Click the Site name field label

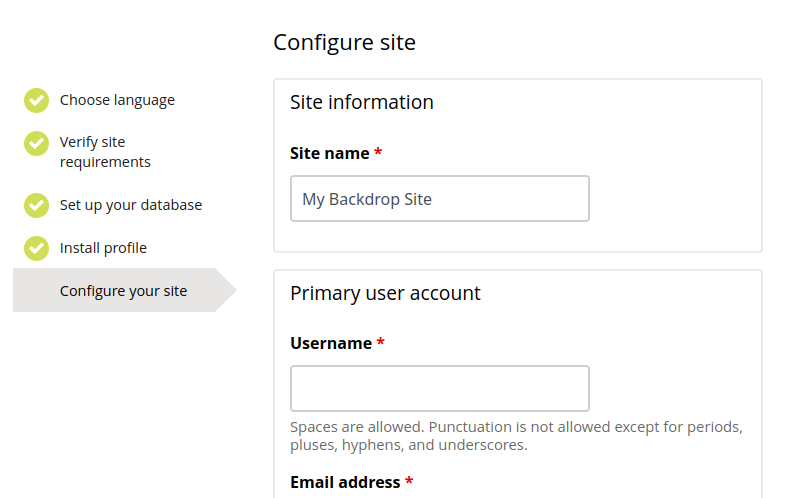coord(330,154)
